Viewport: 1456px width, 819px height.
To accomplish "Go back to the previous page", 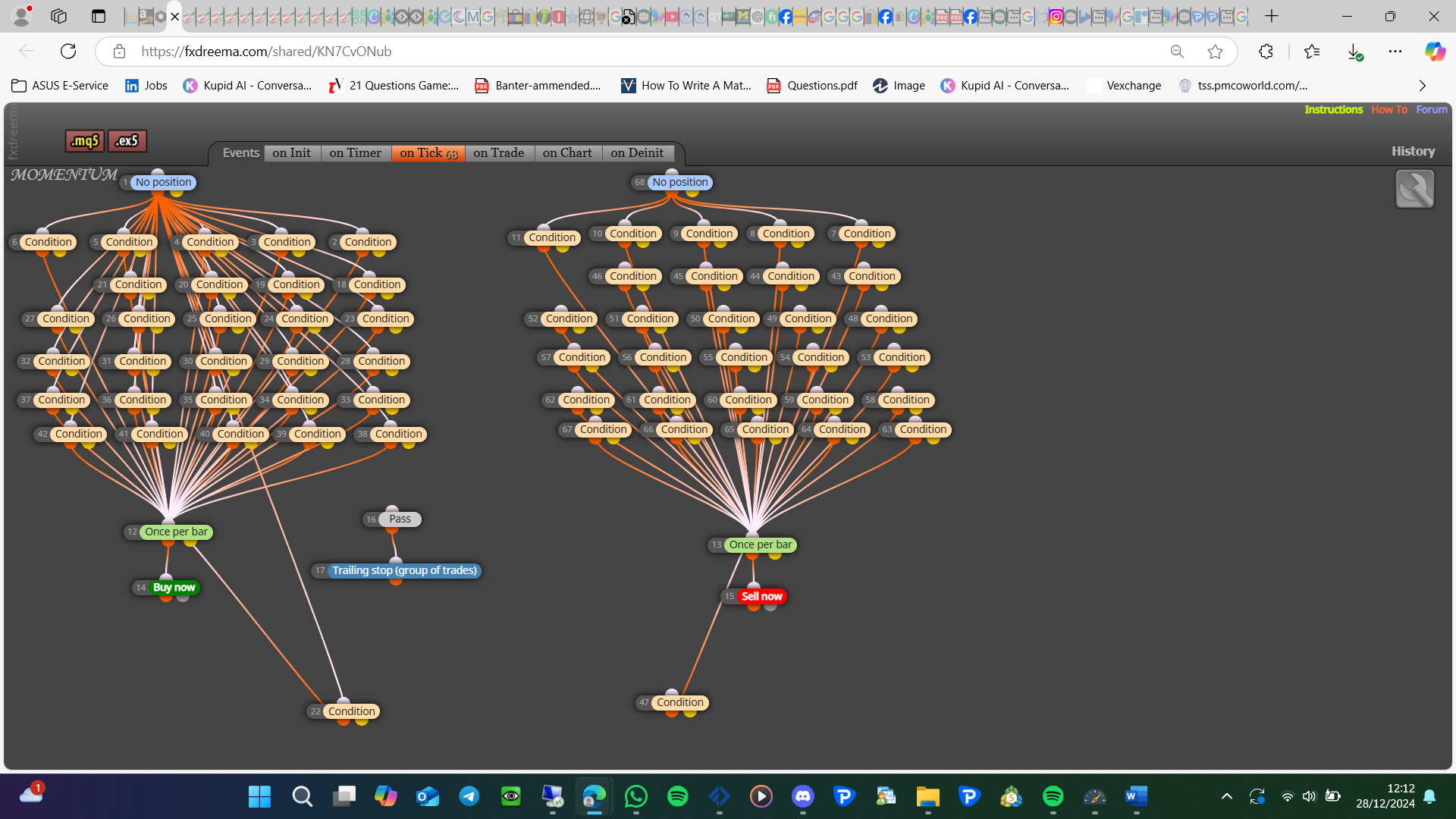I will coord(27,52).
